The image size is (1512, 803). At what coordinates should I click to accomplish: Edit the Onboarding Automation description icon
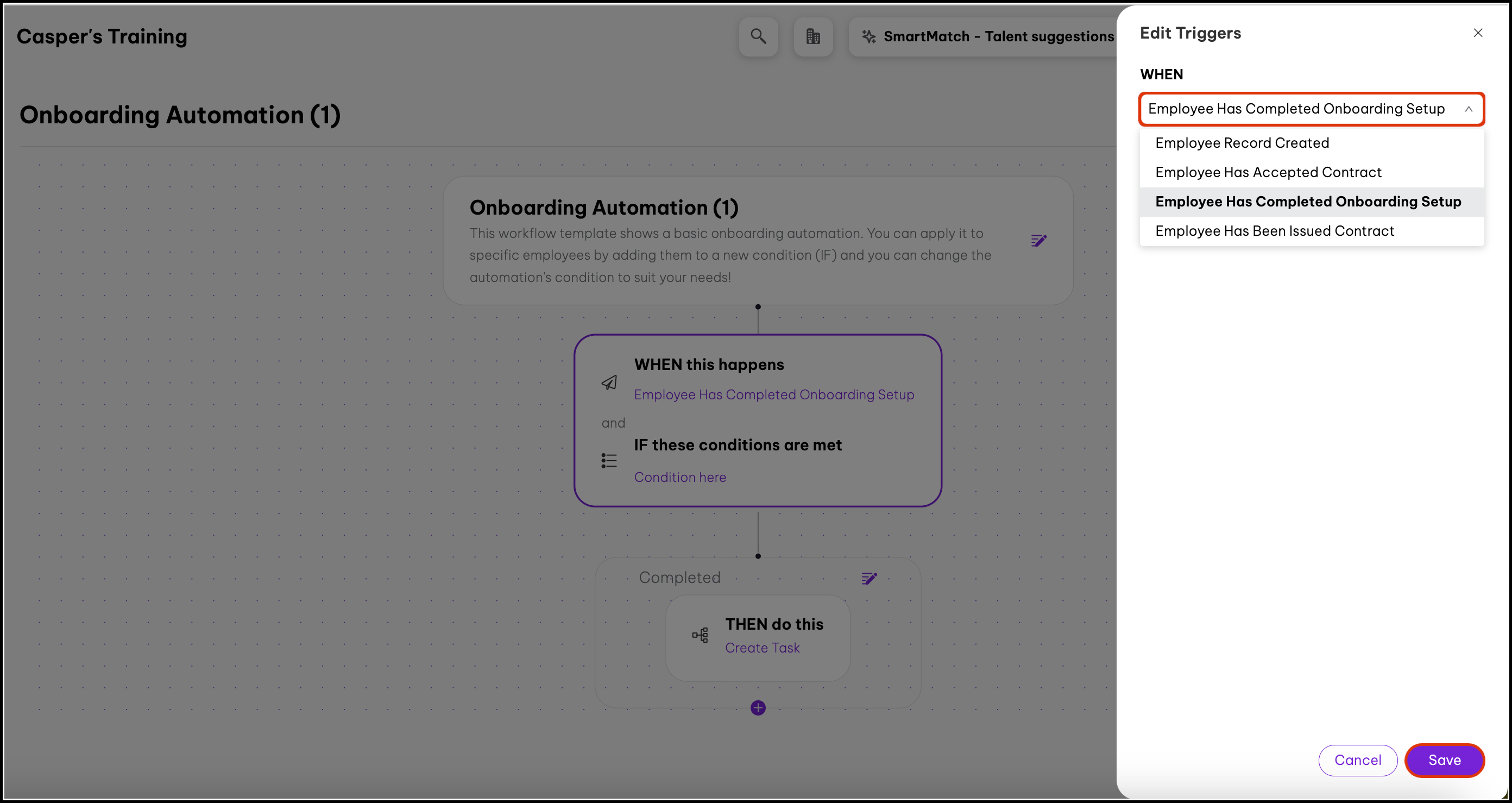point(1038,241)
